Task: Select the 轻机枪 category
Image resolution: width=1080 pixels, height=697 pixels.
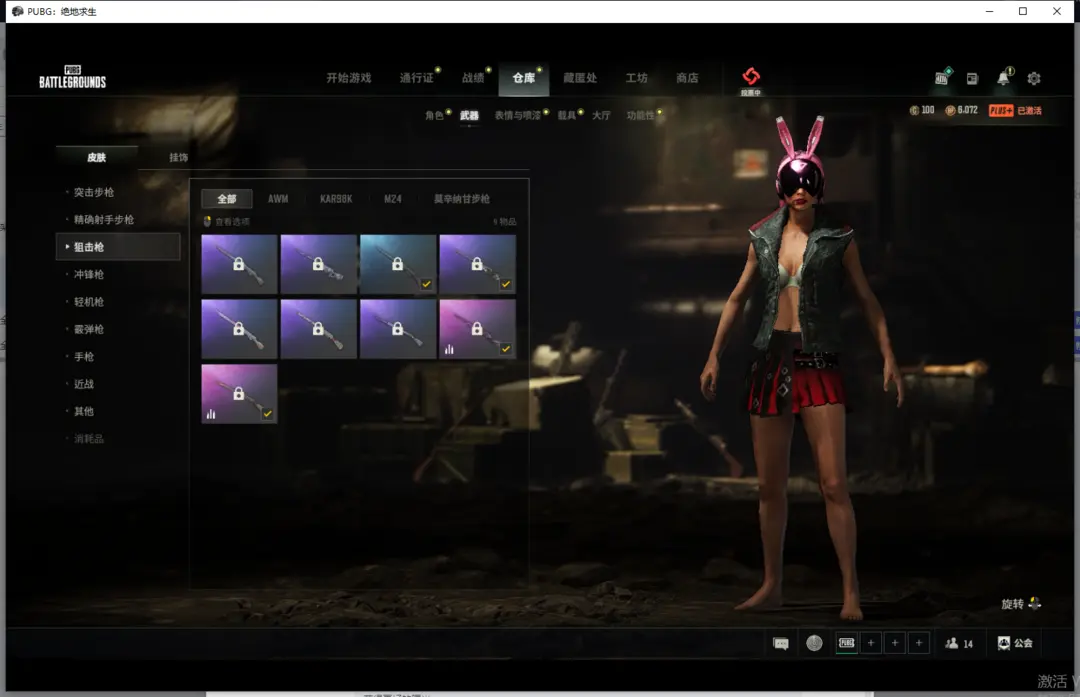Action: coord(89,302)
